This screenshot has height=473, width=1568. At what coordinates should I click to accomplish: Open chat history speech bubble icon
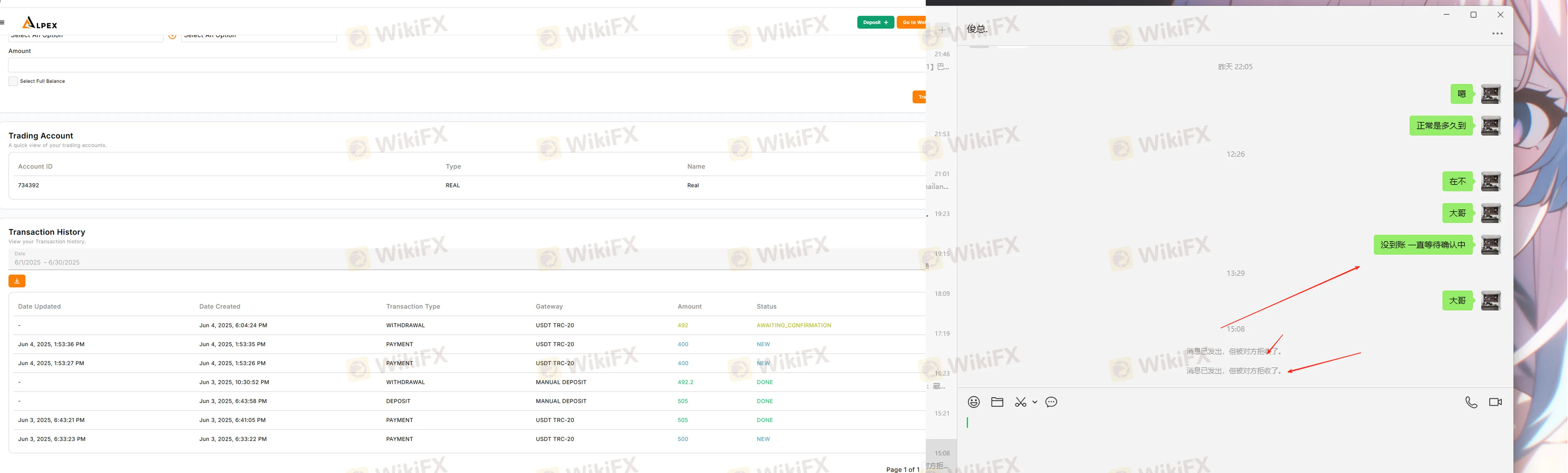(x=1051, y=402)
